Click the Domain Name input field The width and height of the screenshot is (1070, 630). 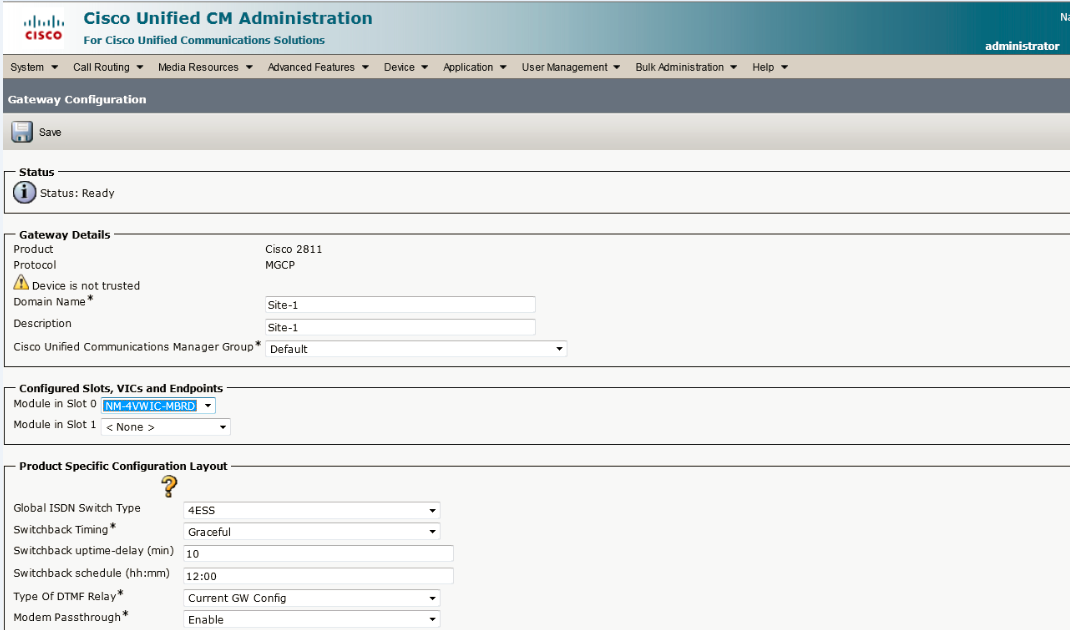[400, 304]
